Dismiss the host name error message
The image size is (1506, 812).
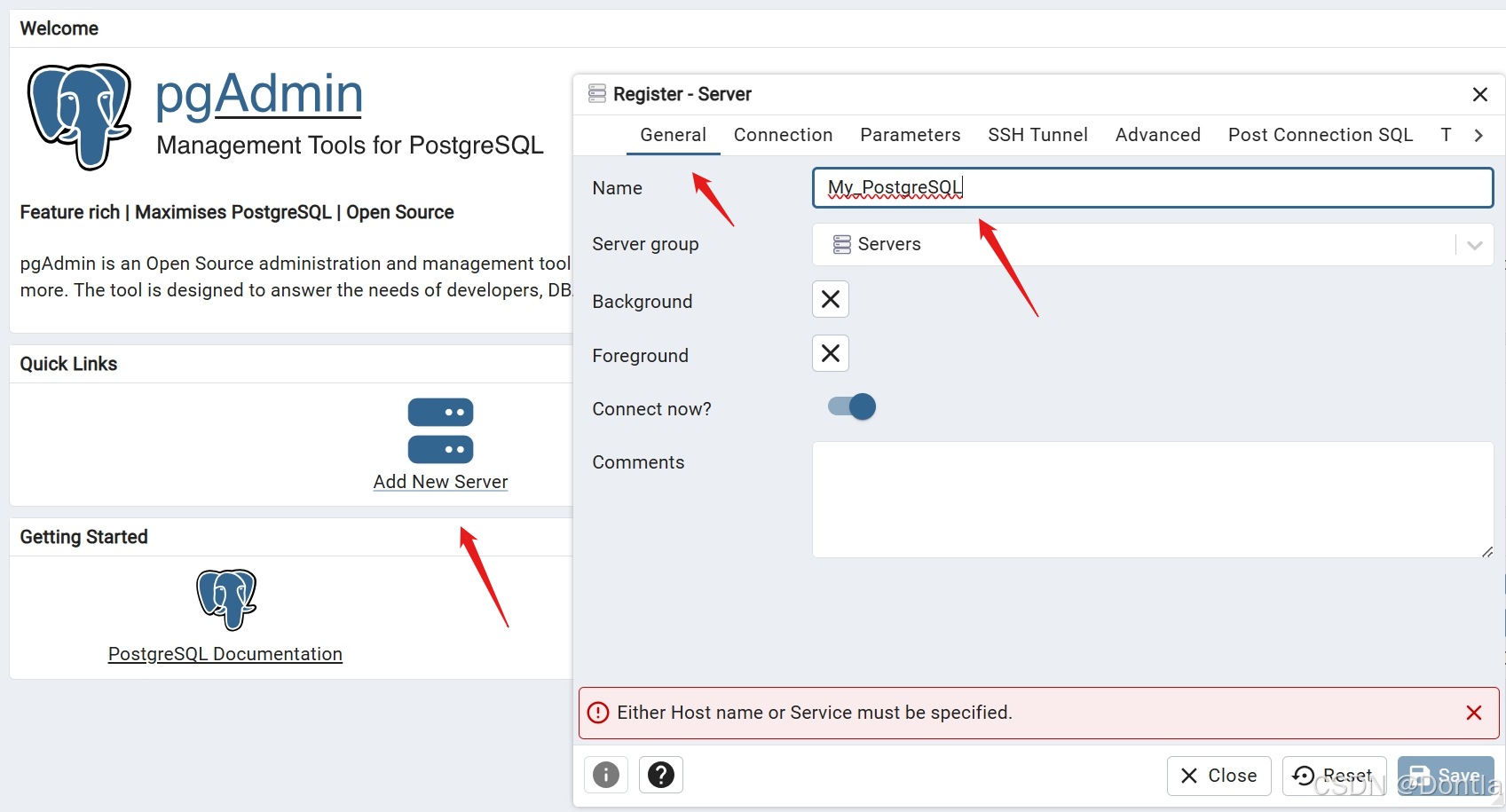pyautogui.click(x=1474, y=713)
